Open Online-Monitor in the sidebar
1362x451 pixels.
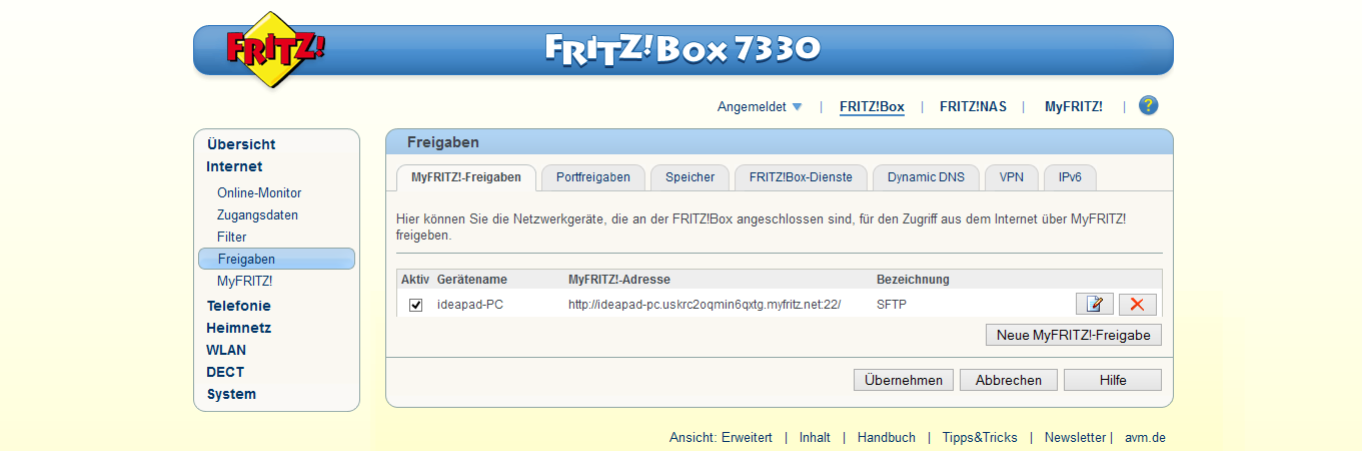259,193
